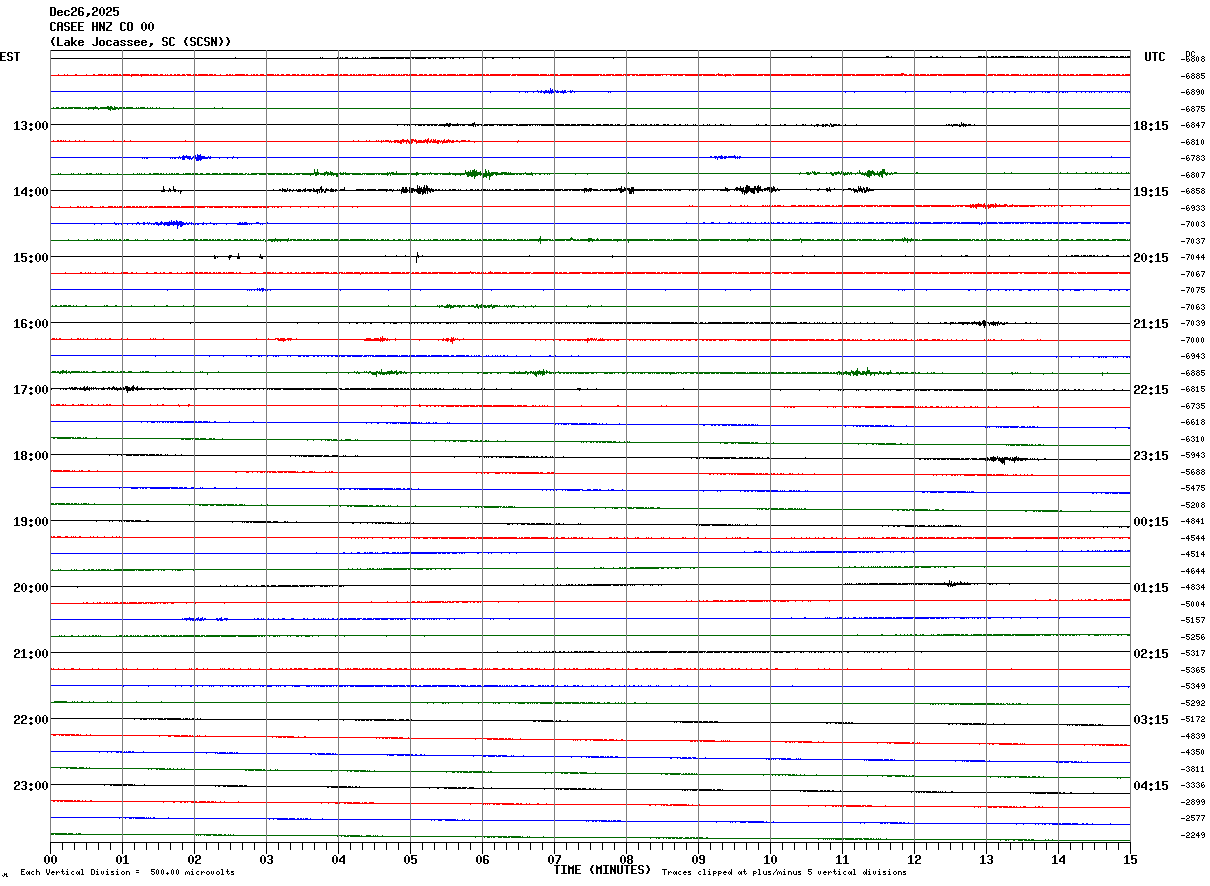Screen dimensions: 1210x886
Task: Click the 16:00 EST time label
Action: click(30, 324)
